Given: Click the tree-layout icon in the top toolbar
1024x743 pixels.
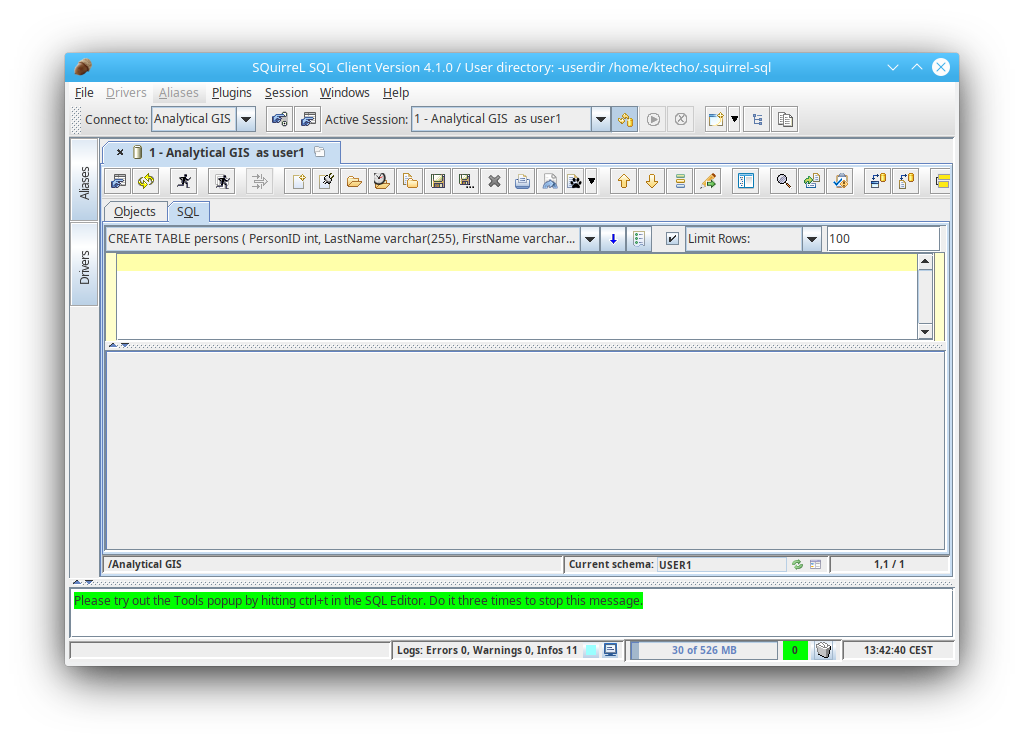Looking at the screenshot, I should 757,119.
